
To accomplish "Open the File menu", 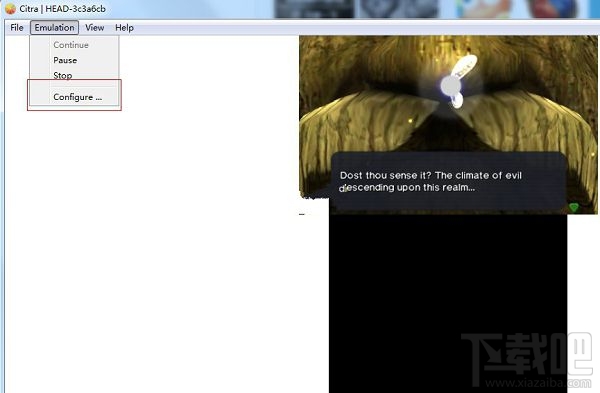I will [17, 28].
